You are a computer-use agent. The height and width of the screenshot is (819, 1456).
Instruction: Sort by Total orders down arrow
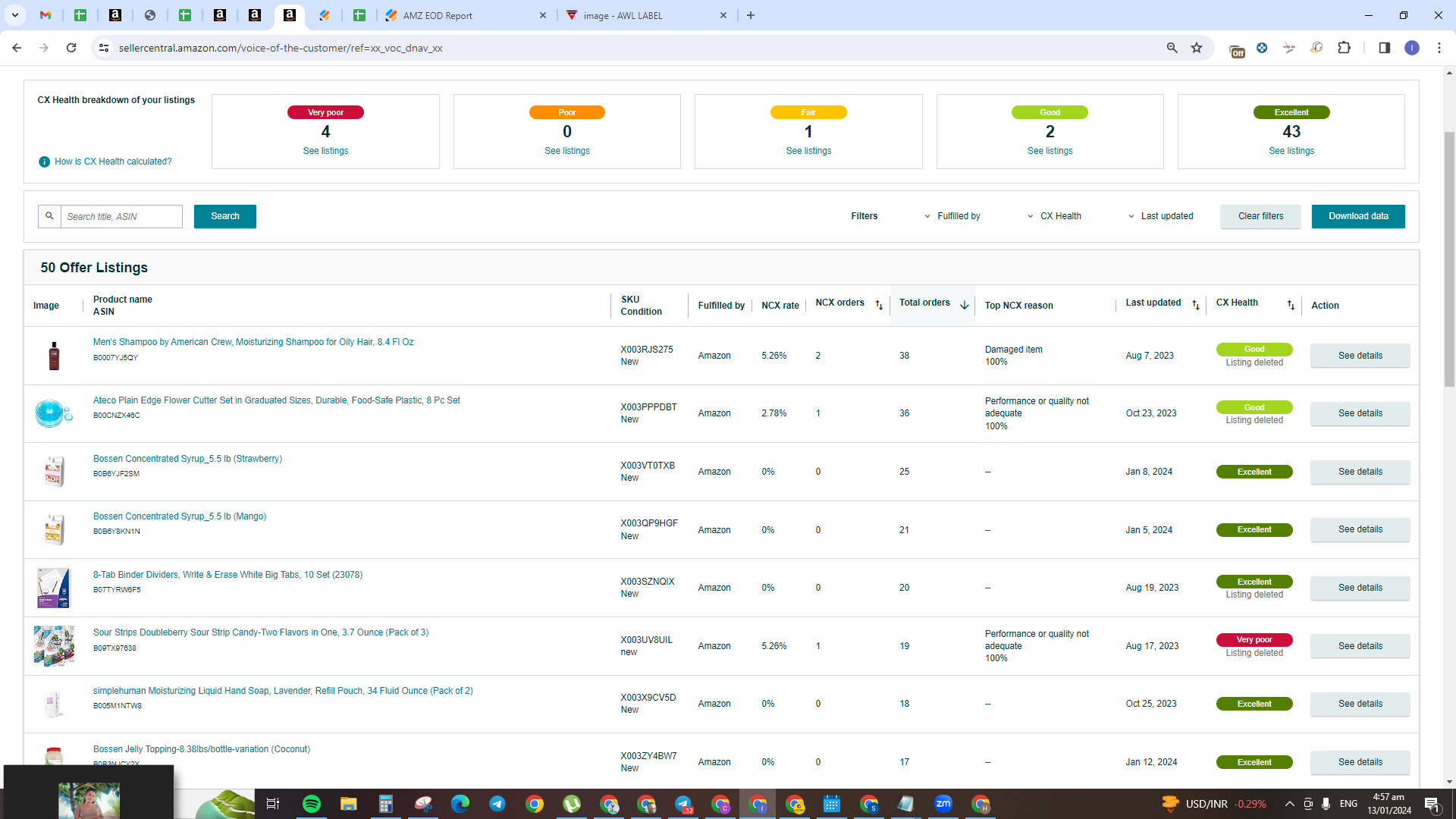pos(965,305)
